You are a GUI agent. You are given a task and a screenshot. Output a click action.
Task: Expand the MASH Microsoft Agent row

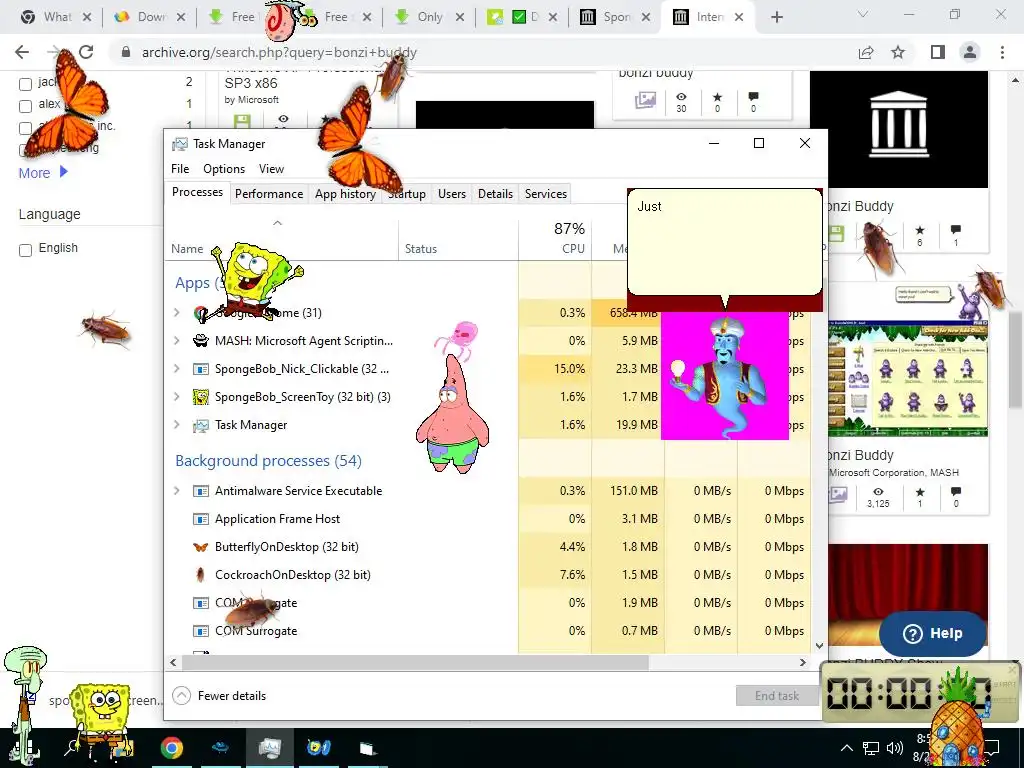pos(176,341)
